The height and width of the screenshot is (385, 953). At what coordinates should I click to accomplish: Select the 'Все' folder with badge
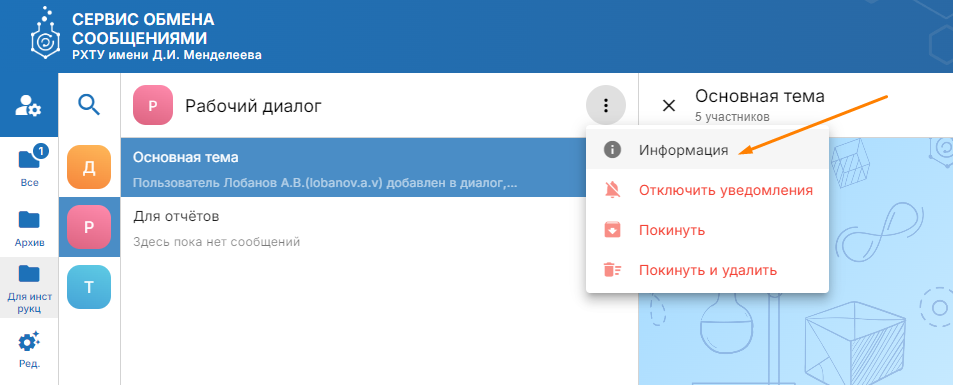(29, 166)
